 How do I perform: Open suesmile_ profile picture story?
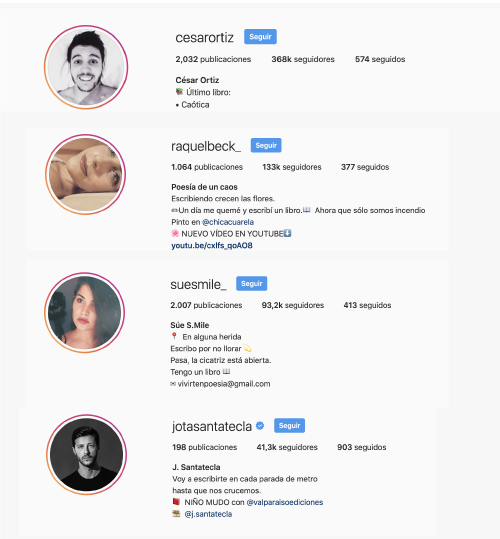click(85, 313)
